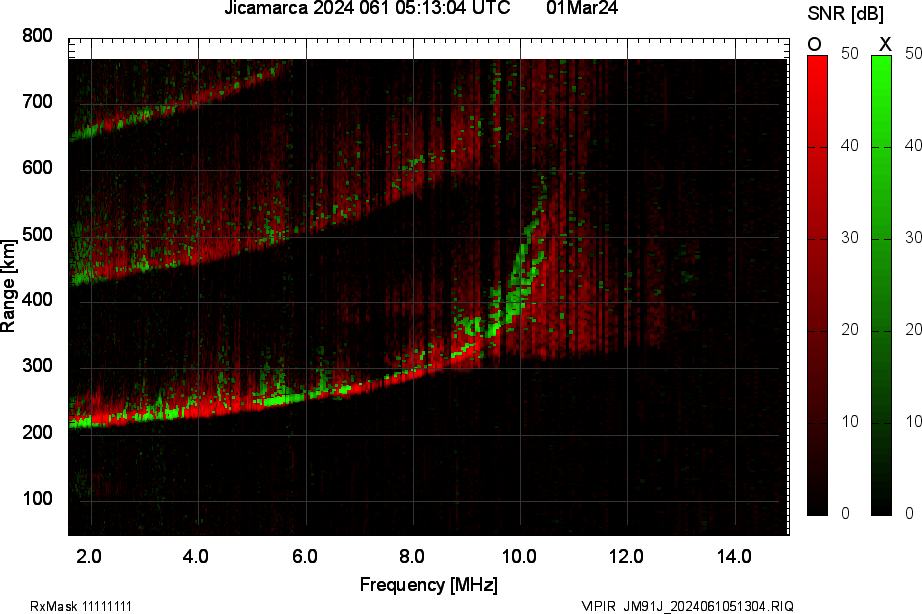The width and height of the screenshot is (922, 614).
Task: Click the red O-mode SNR color bar
Action: pyautogui.click(x=817, y=286)
